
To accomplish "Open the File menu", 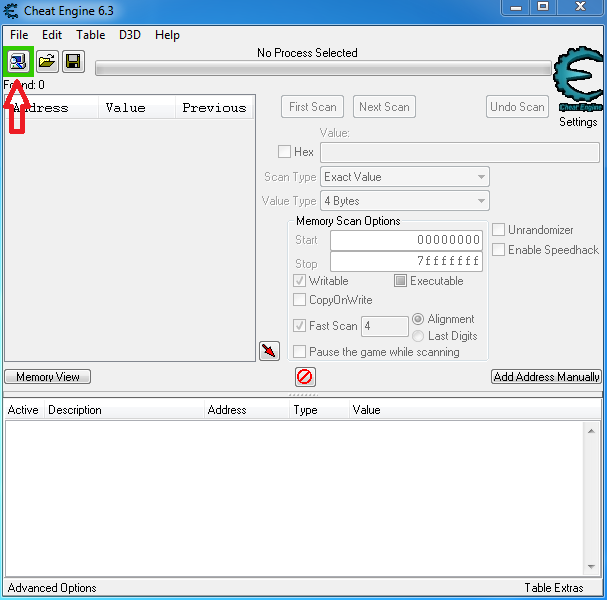I will coord(19,35).
